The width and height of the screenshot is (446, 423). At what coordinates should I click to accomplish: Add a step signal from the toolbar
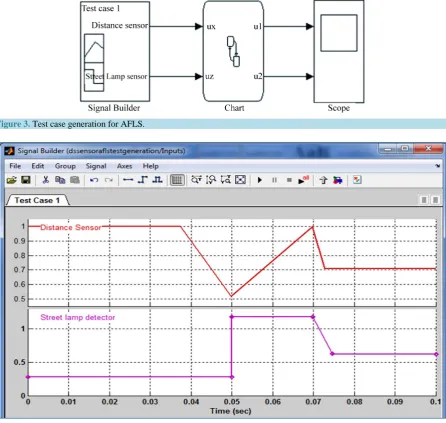point(143,180)
